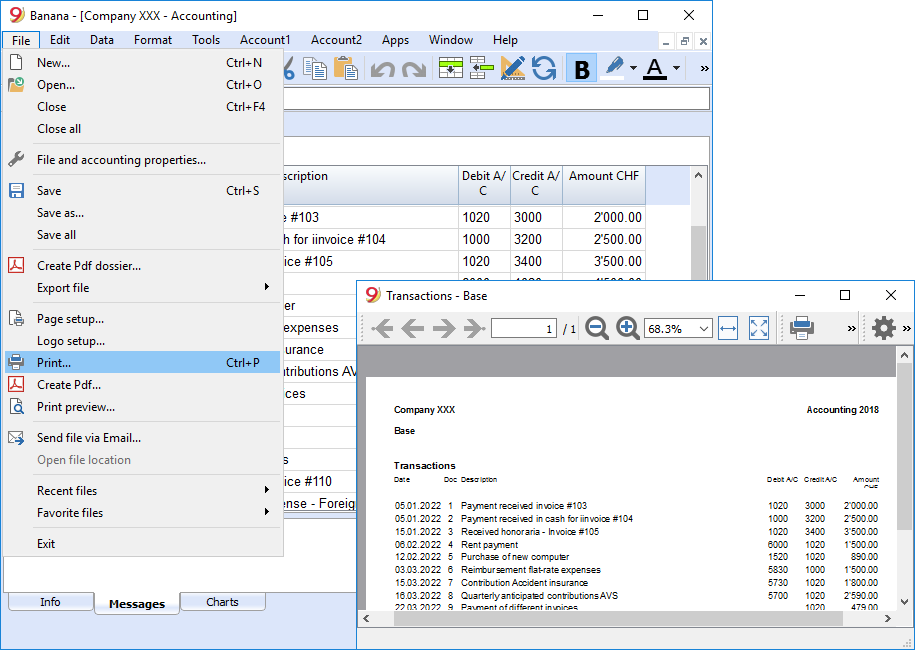Switch to the Messages tab
This screenshot has height=650, width=915.
137,603
